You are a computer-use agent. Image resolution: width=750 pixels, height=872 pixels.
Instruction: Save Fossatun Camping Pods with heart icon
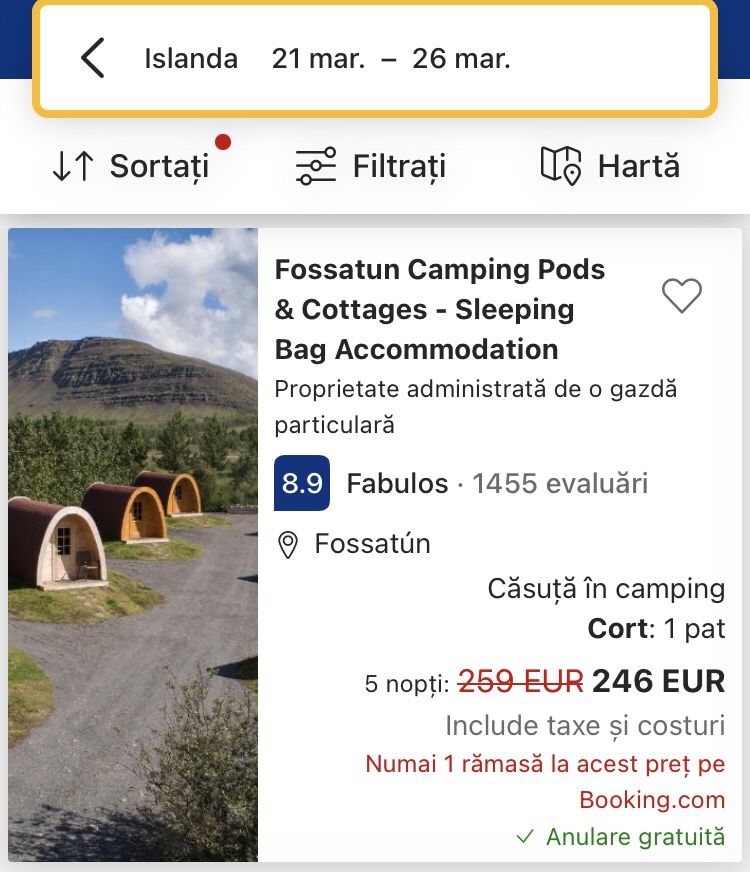click(x=682, y=296)
